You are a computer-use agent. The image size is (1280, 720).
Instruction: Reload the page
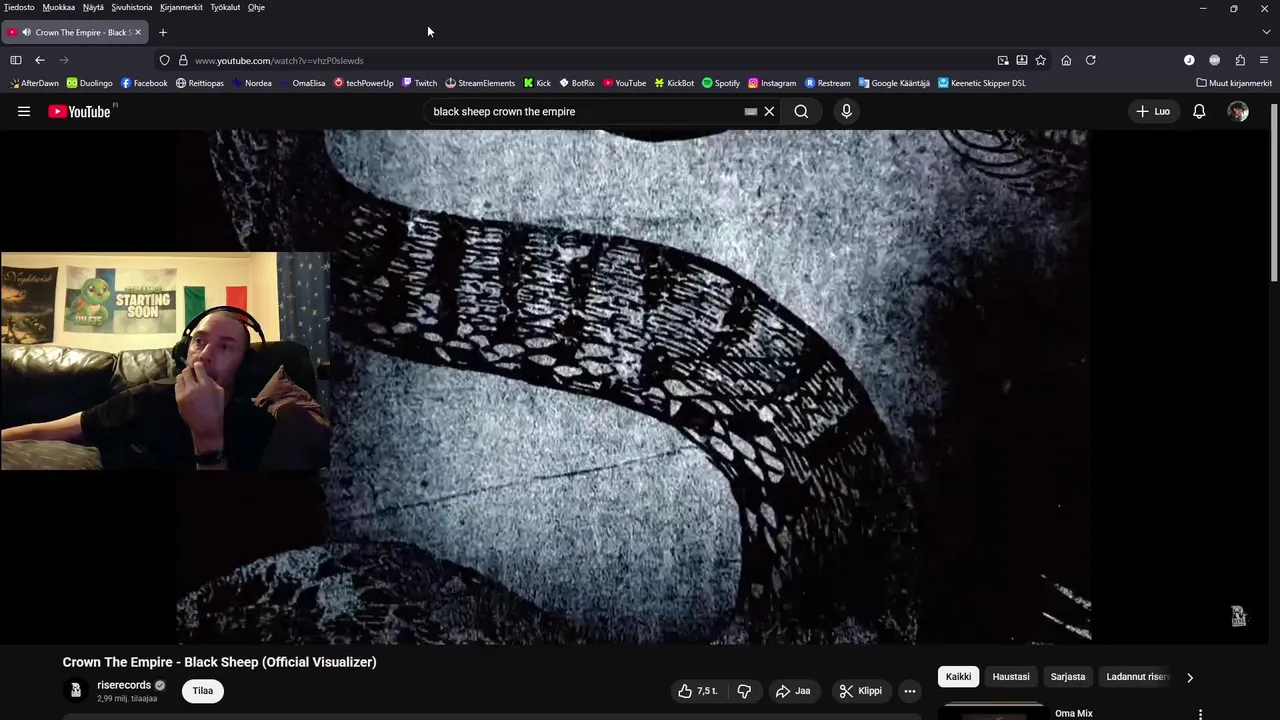(x=1091, y=60)
